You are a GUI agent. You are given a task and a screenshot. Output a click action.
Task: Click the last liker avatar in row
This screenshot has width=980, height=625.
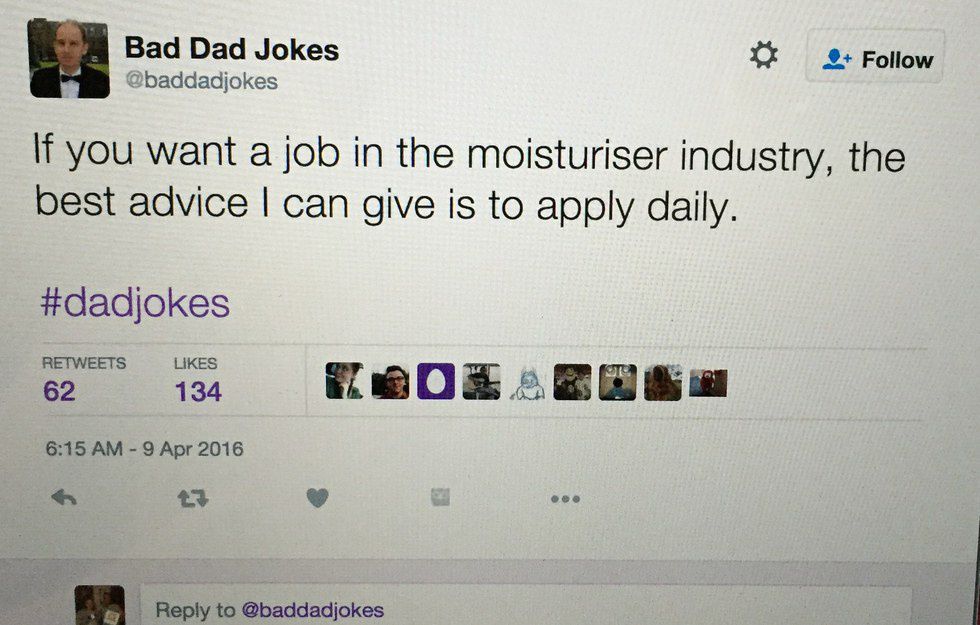coord(708,382)
